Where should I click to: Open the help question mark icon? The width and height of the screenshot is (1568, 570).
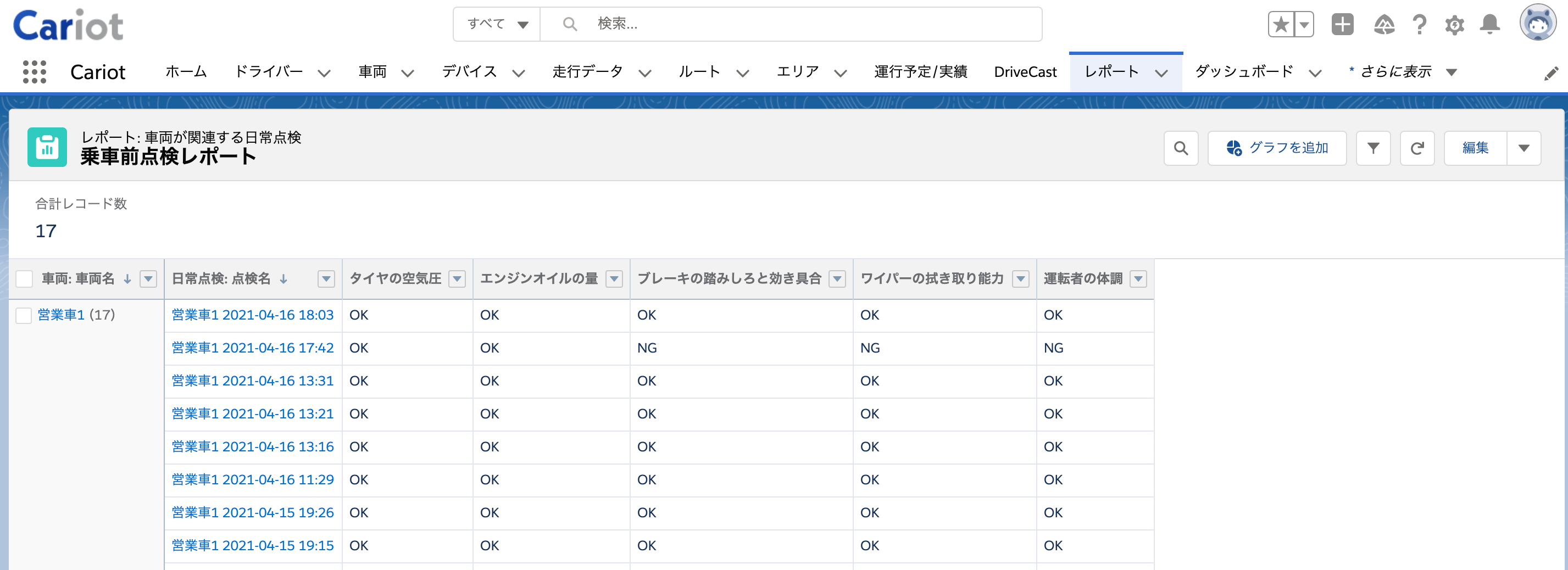pos(1419,24)
